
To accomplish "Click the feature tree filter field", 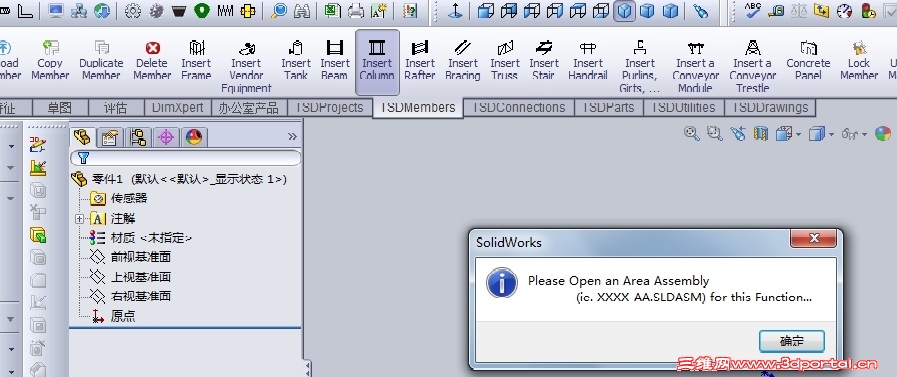I will coord(185,158).
